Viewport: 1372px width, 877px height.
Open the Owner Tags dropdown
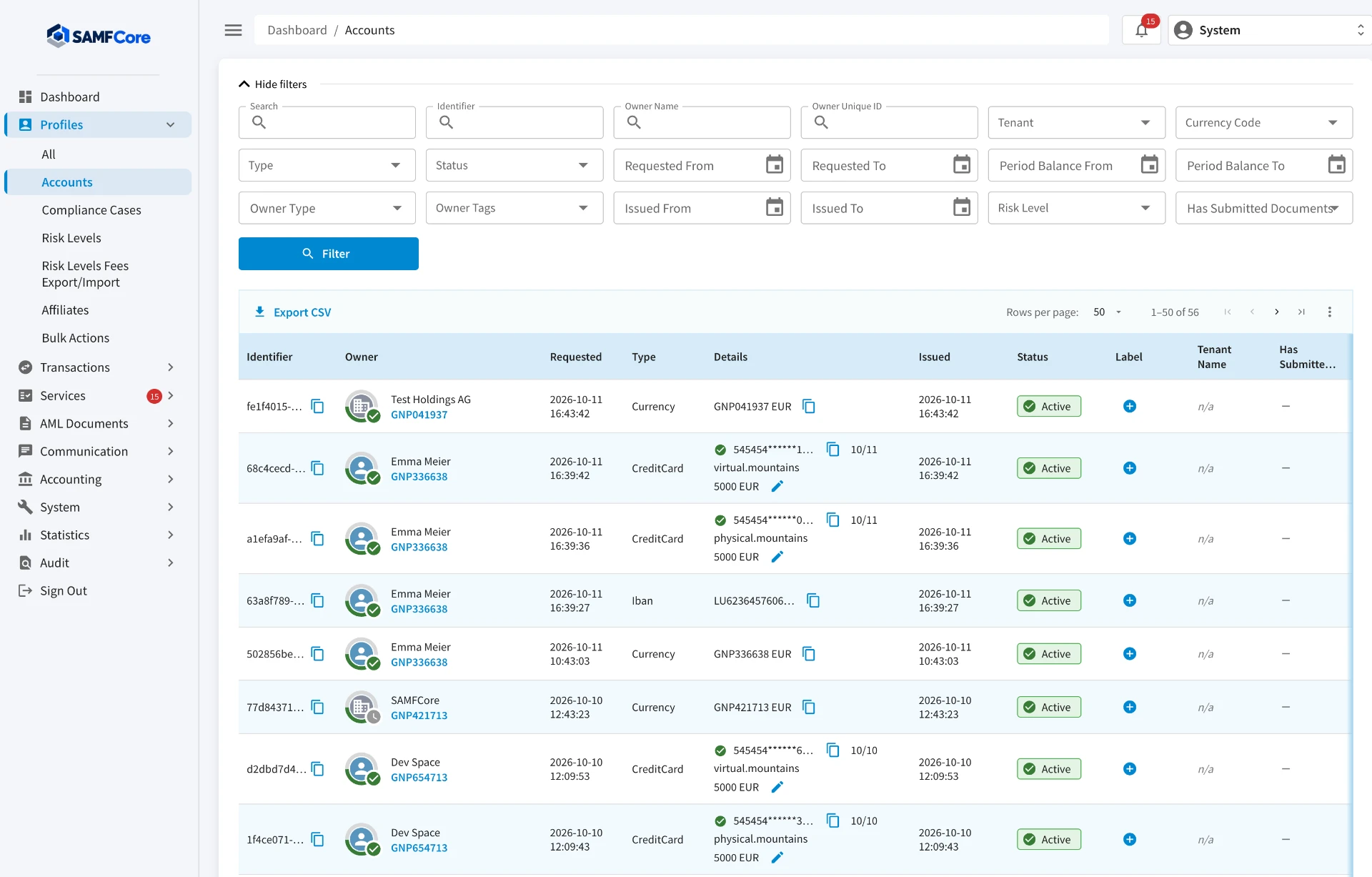[514, 208]
